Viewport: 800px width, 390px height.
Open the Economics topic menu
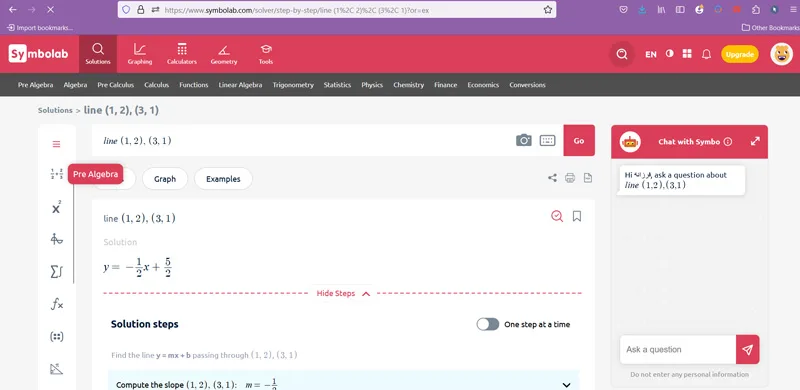click(483, 85)
